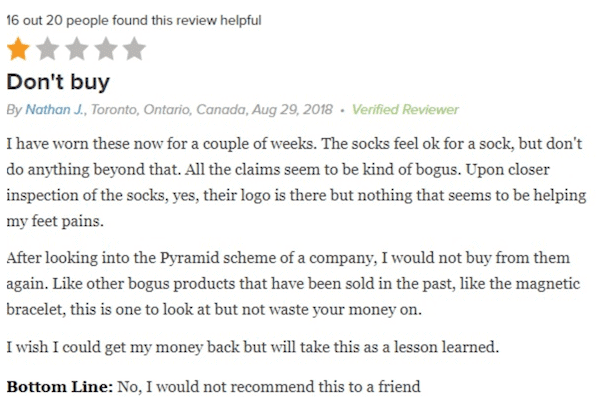Image resolution: width=600 pixels, height=400 pixels.
Task: Click the filled orange first rating star
Action: coord(18,49)
